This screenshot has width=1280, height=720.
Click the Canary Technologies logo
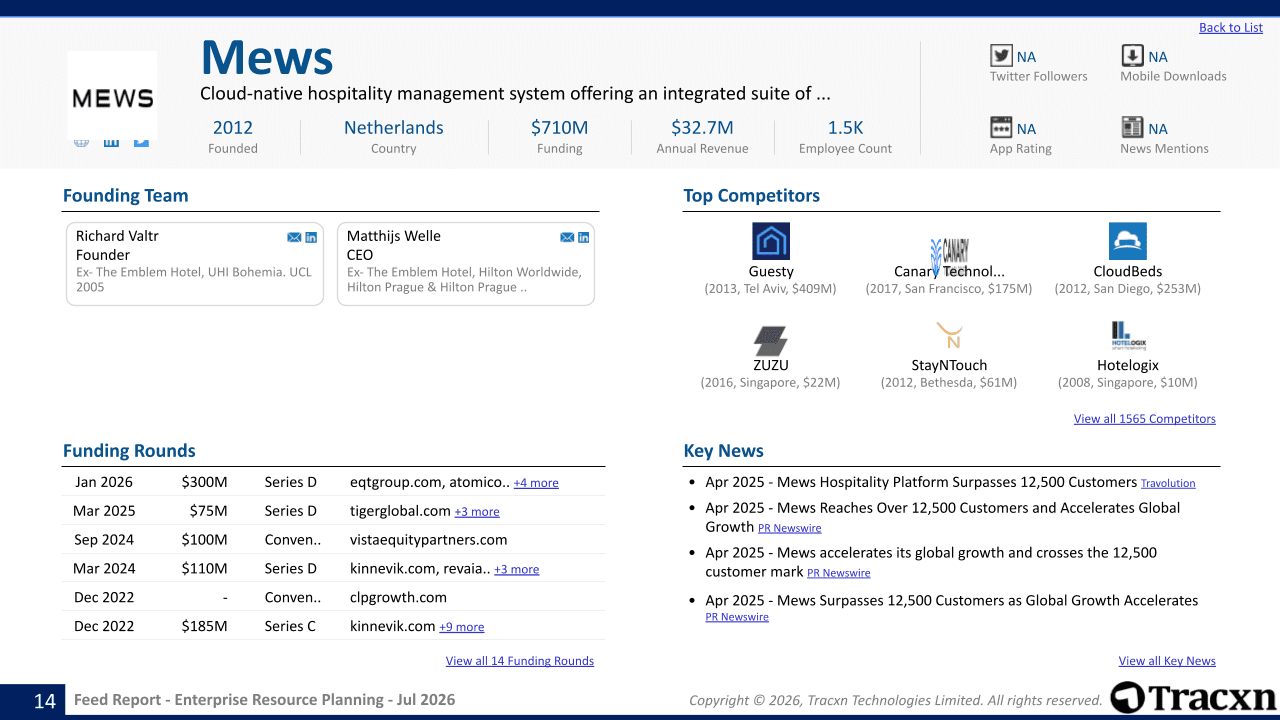(949, 255)
